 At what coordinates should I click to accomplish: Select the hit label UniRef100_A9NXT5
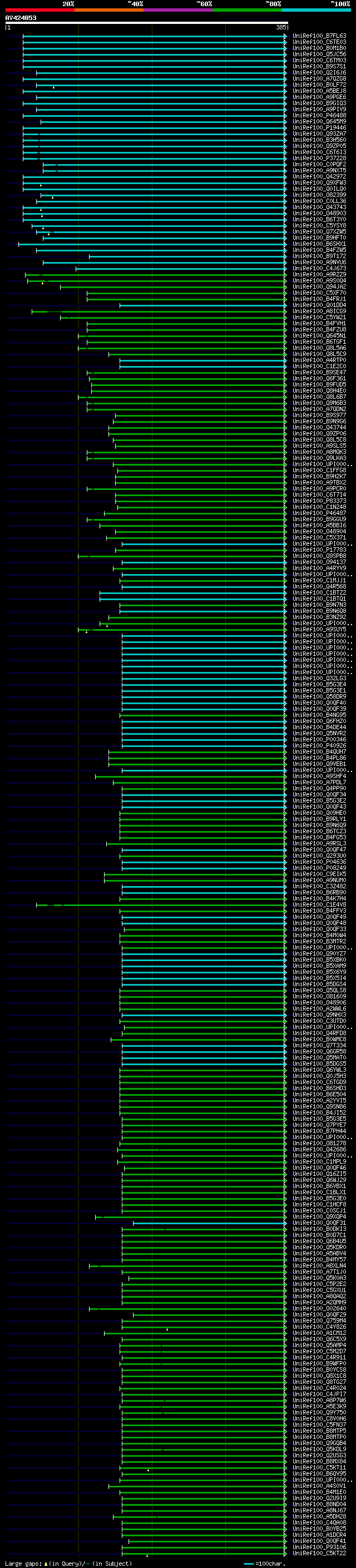point(319,170)
